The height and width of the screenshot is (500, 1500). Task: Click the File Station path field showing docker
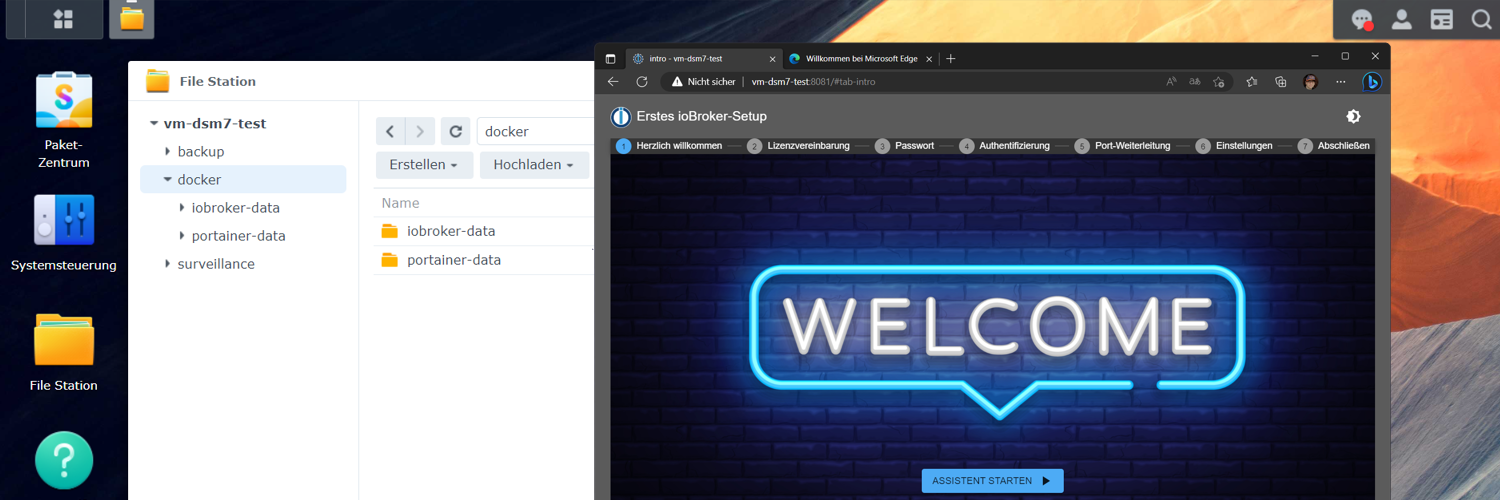click(535, 131)
